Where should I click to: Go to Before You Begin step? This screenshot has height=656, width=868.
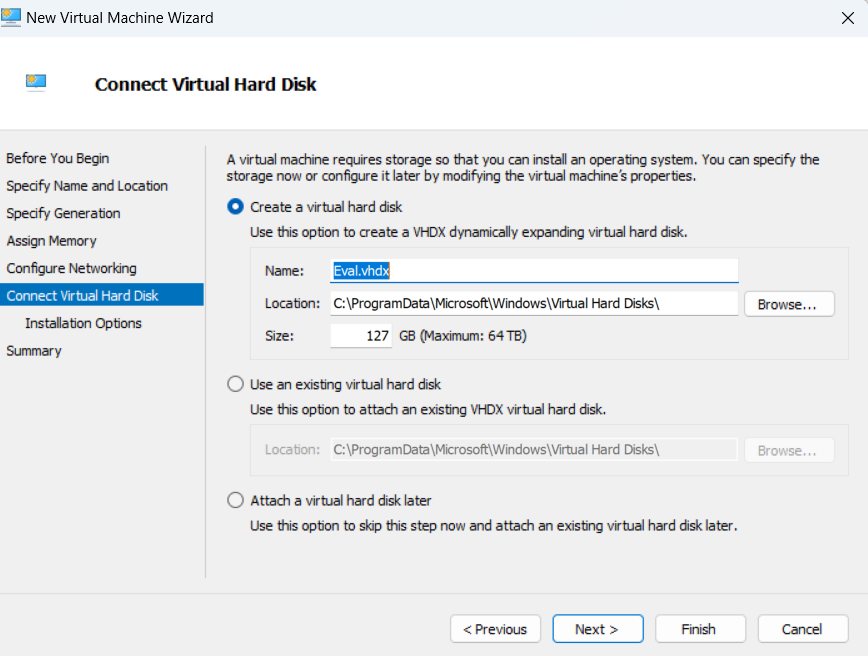point(58,158)
